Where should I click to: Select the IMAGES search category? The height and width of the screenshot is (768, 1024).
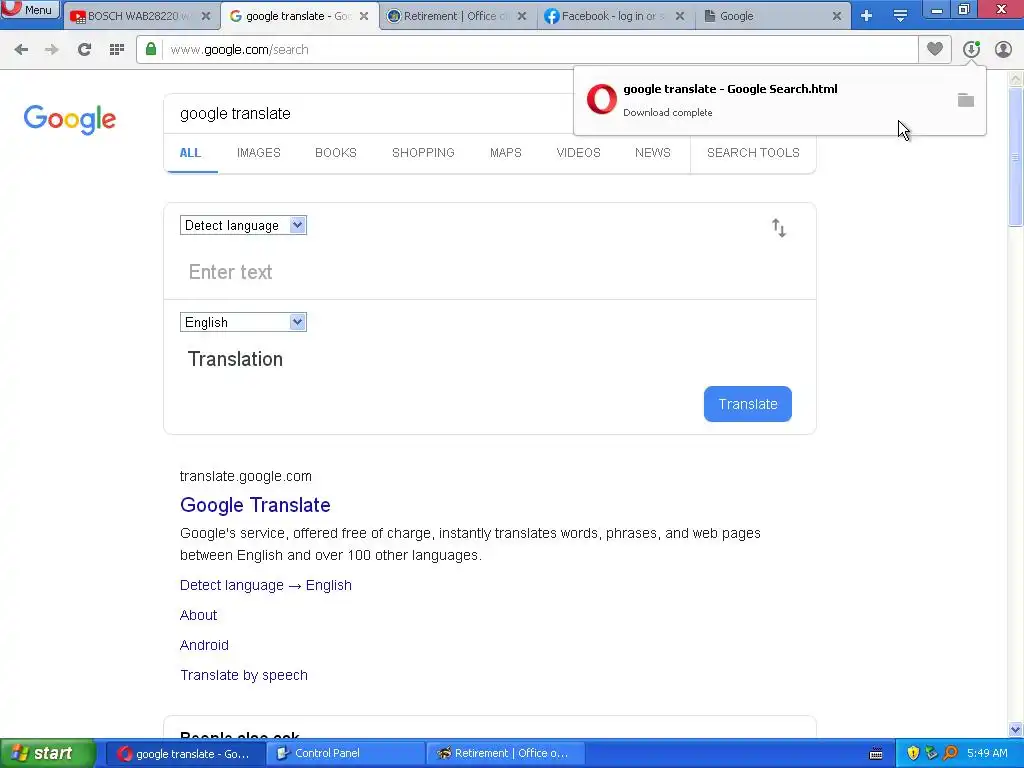[x=259, y=153]
